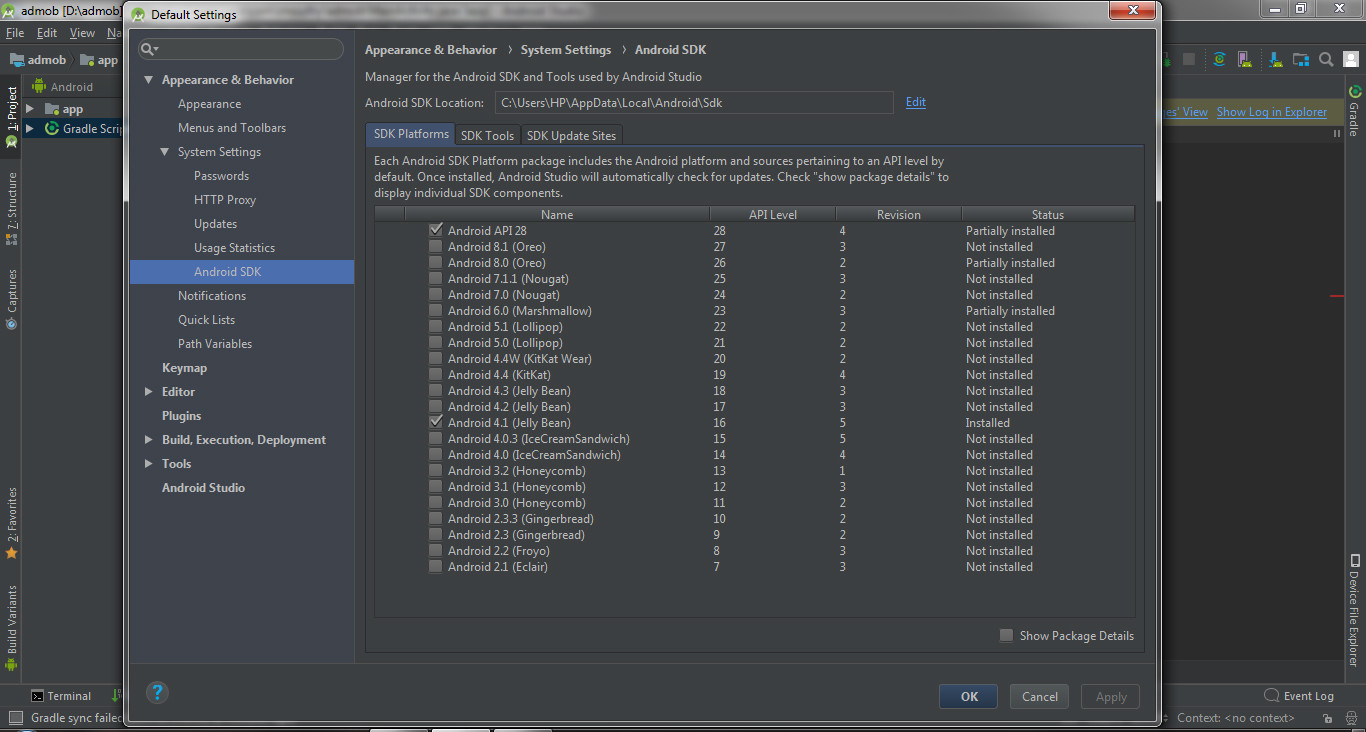The width and height of the screenshot is (1366, 732).
Task: Check the Android 2.1 (Eclair) checkbox
Action: coord(435,566)
